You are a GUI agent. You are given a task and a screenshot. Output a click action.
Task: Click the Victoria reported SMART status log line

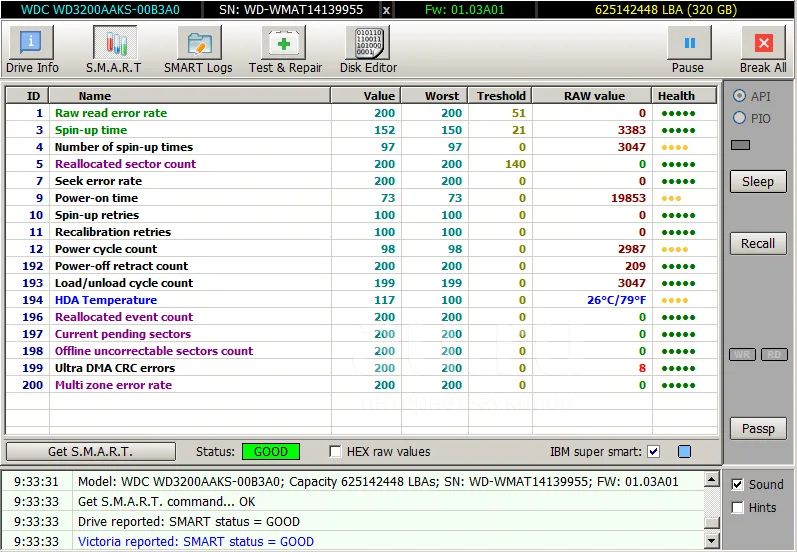pos(196,541)
